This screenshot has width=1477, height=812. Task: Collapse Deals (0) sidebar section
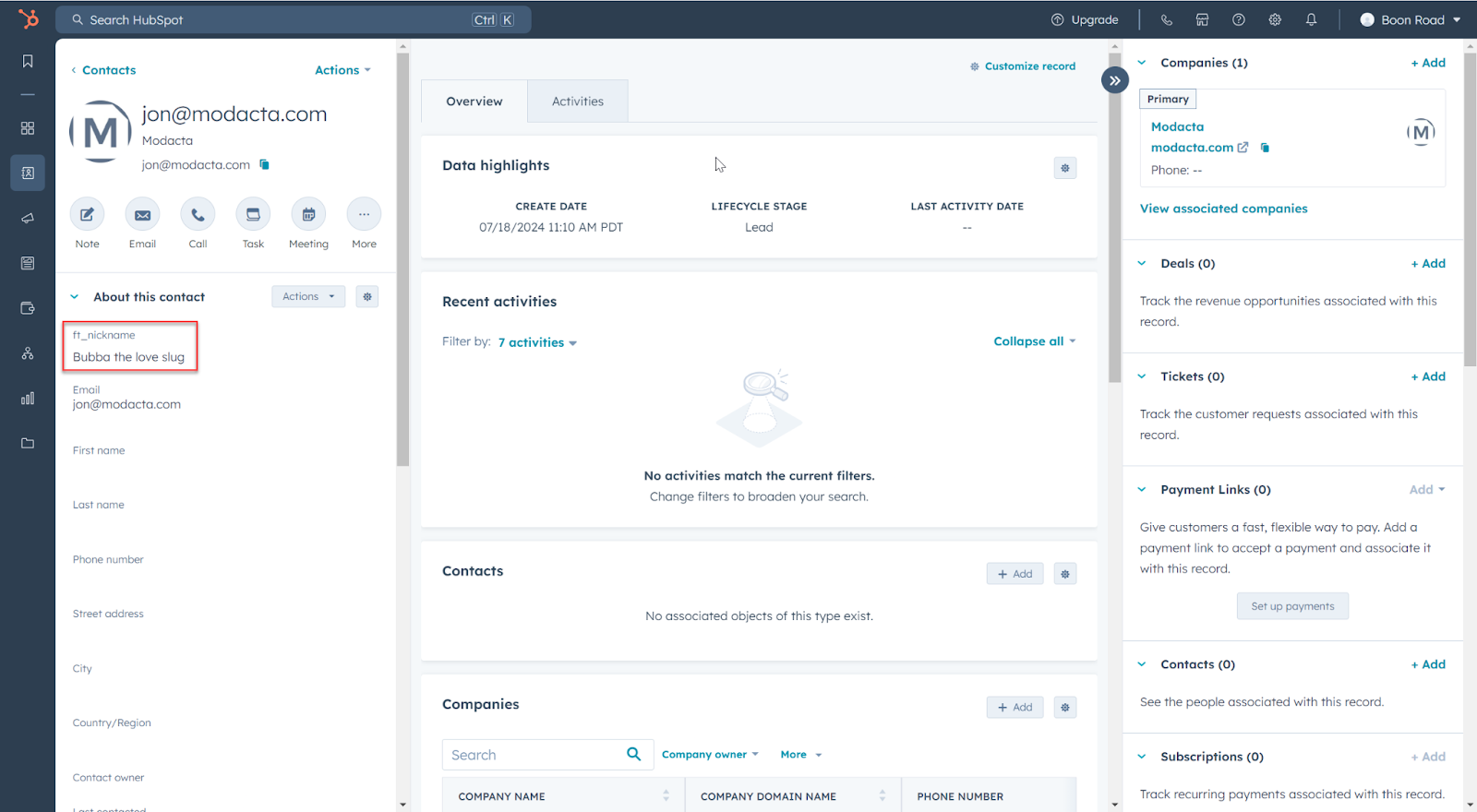(x=1142, y=263)
